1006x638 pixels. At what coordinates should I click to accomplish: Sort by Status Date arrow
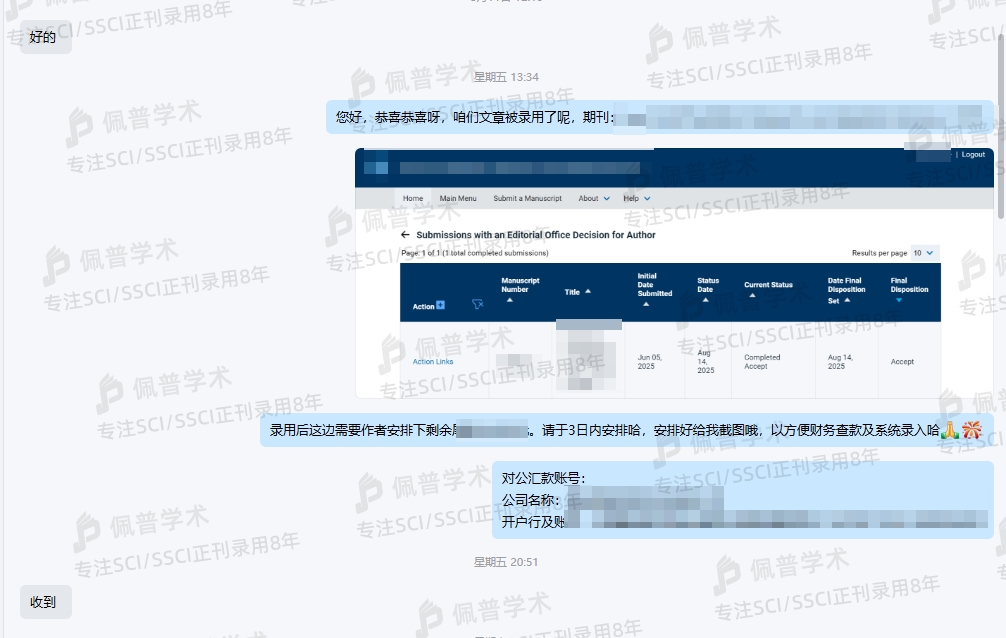pos(705,300)
